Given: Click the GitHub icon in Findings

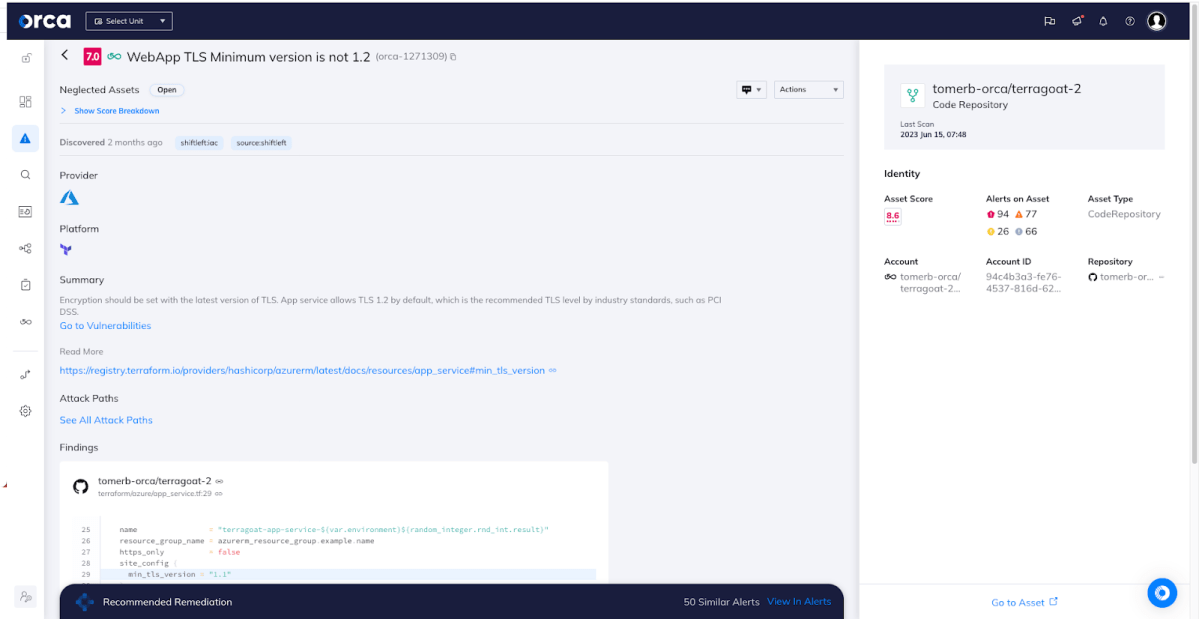Looking at the screenshot, I should coord(80,486).
